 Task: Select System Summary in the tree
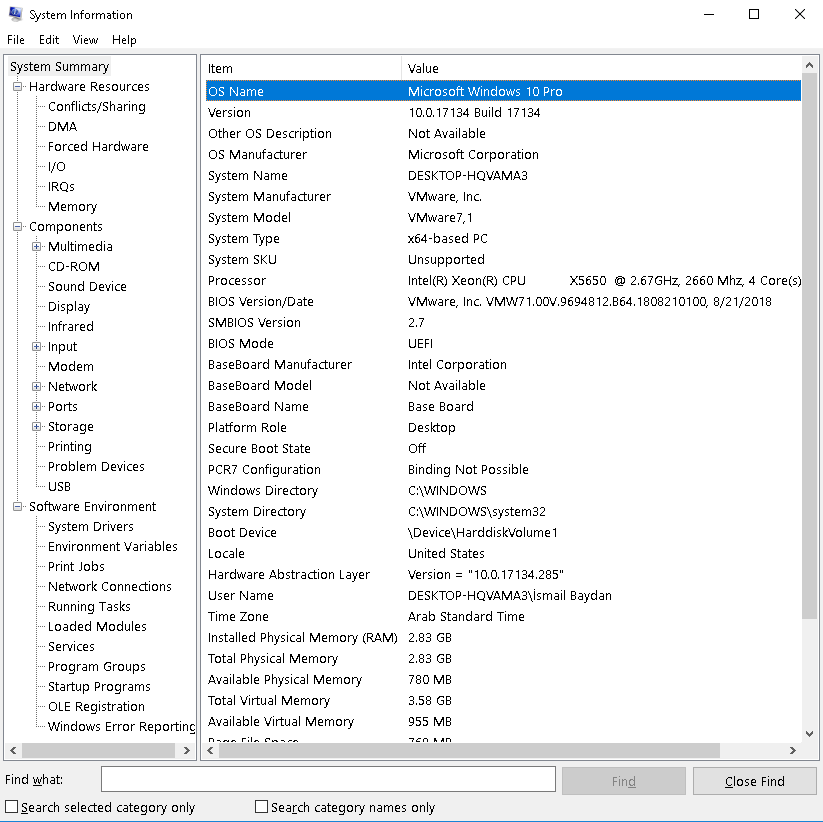point(59,67)
